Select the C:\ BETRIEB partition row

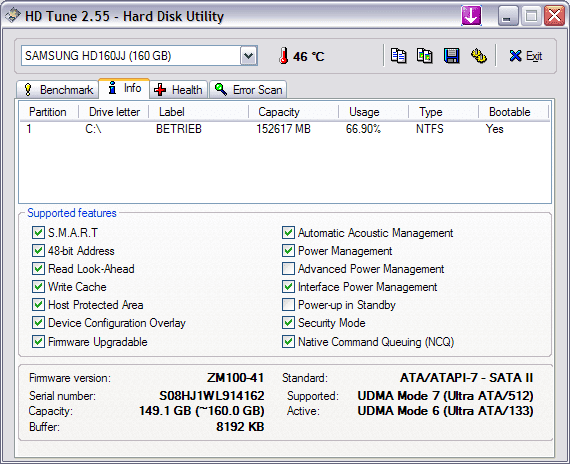285,129
